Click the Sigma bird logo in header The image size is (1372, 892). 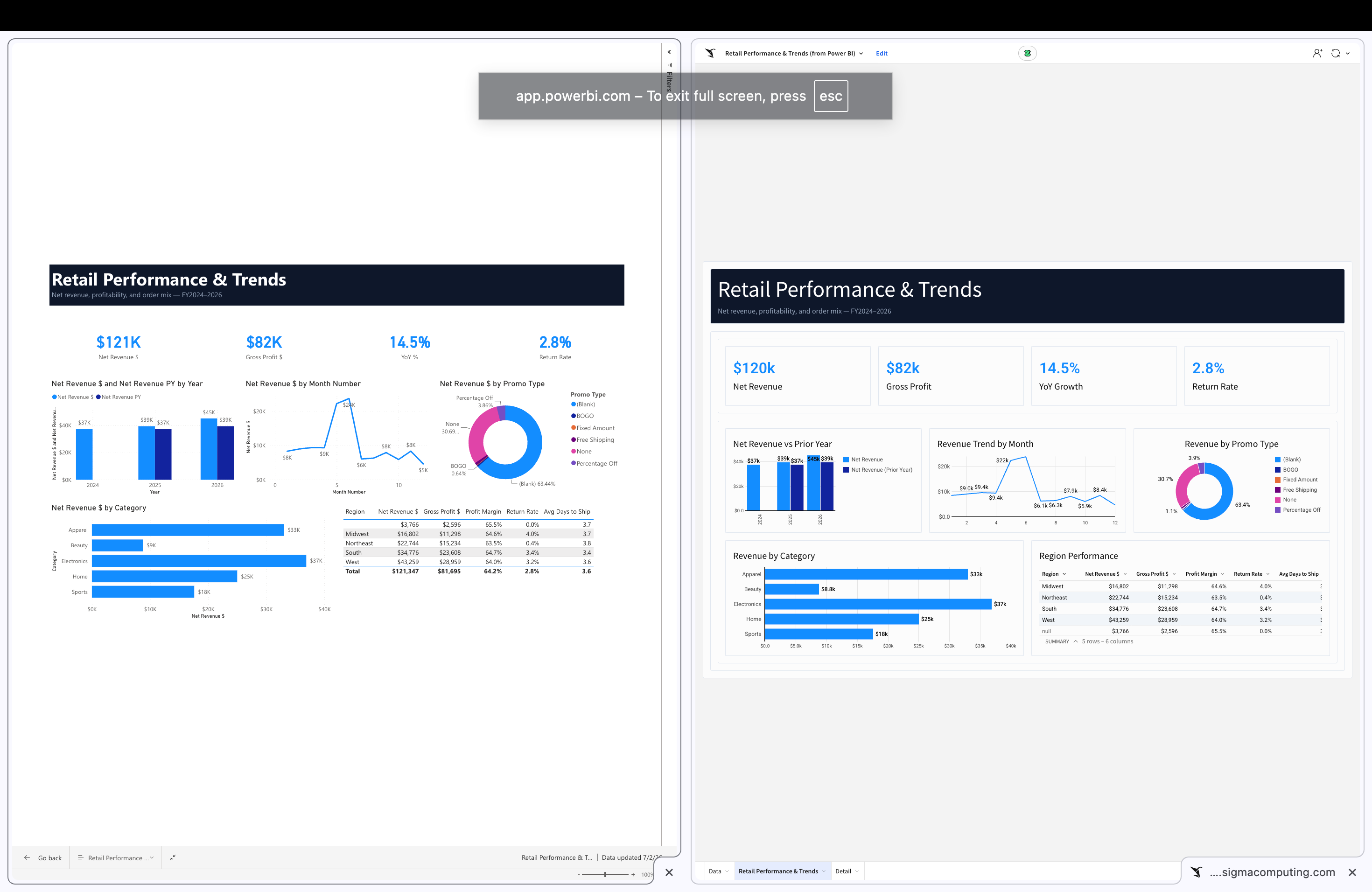(x=710, y=53)
